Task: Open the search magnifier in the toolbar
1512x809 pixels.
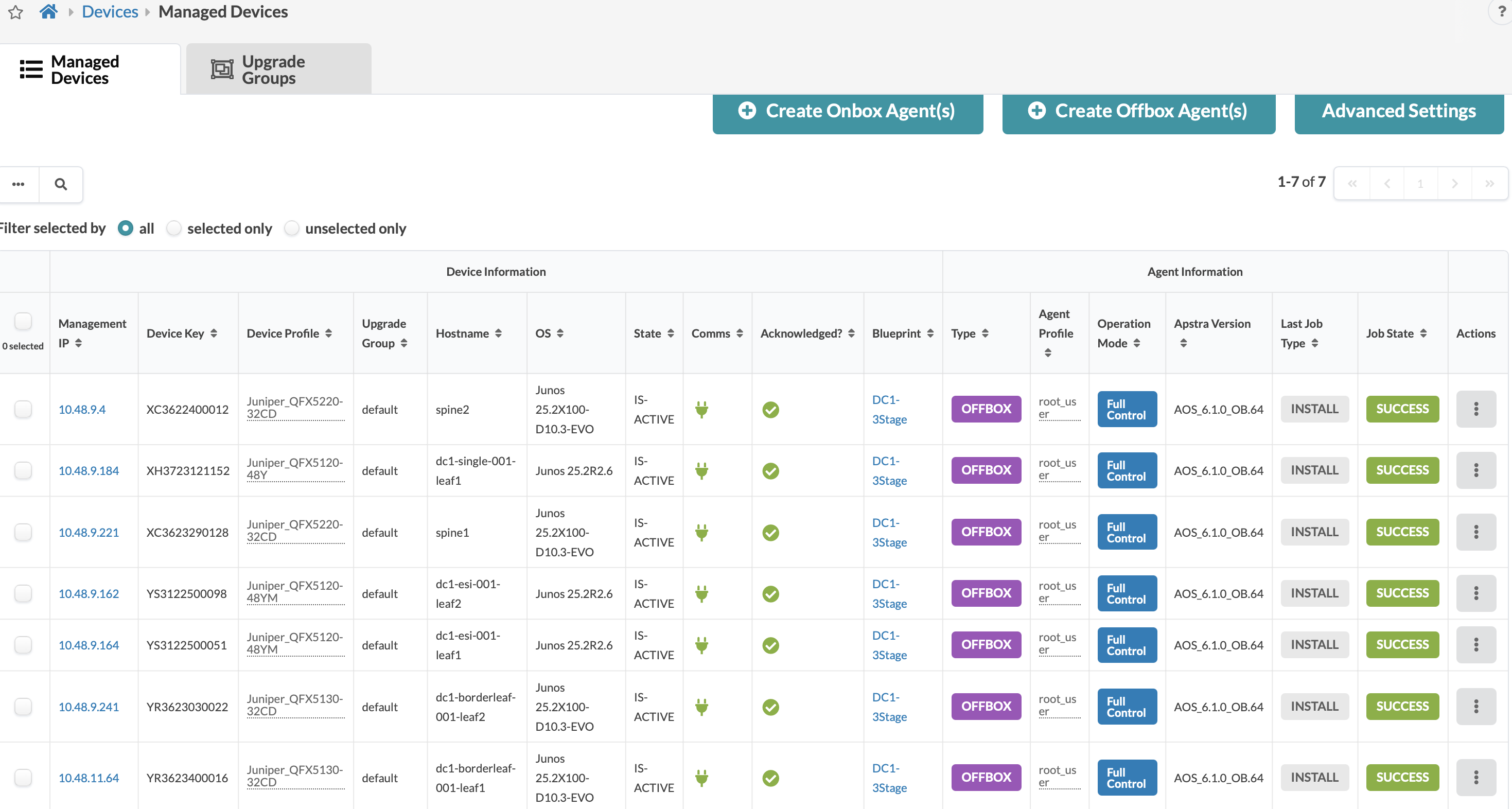Action: click(x=60, y=184)
